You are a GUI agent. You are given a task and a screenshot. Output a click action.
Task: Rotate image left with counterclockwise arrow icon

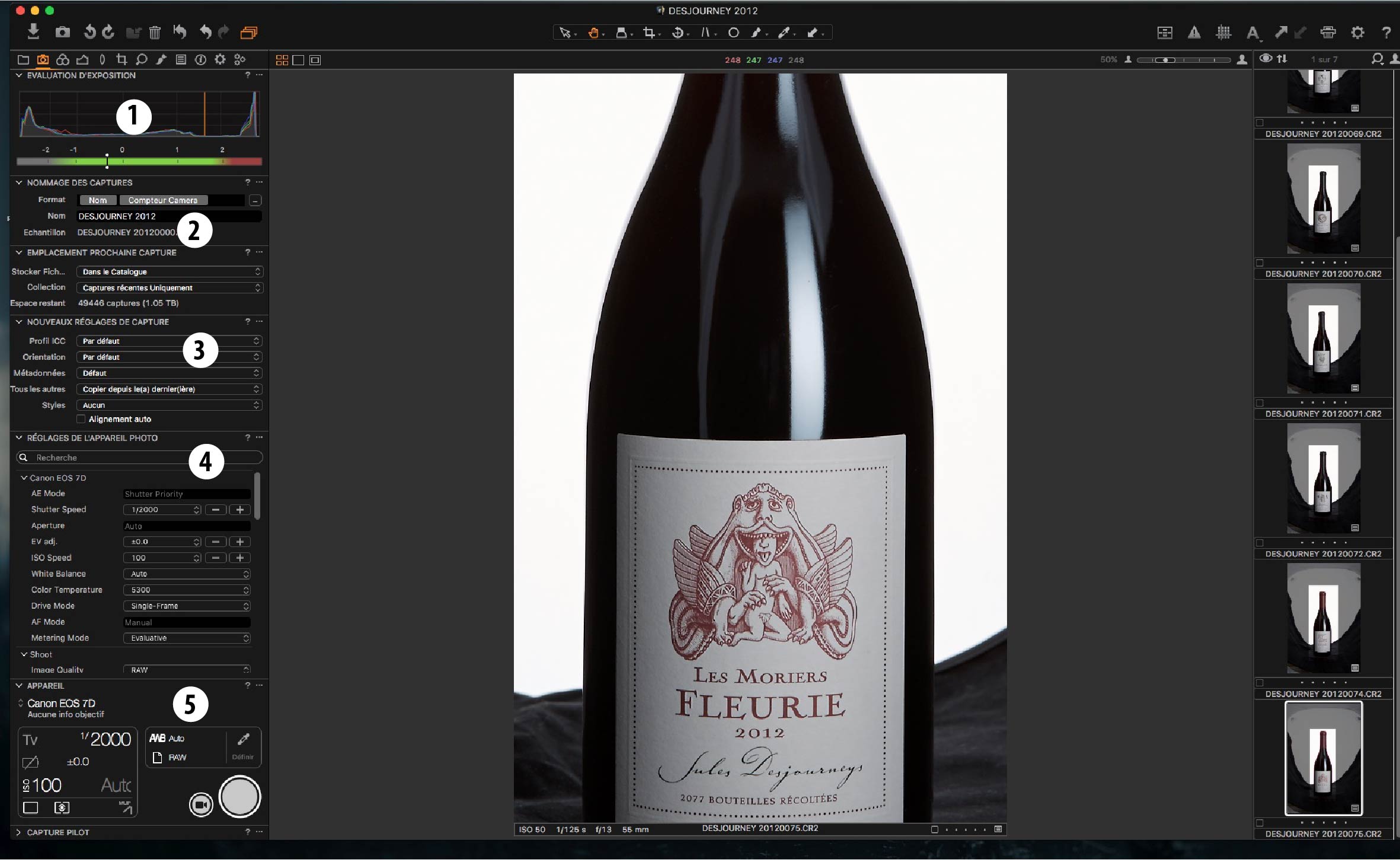tap(90, 32)
